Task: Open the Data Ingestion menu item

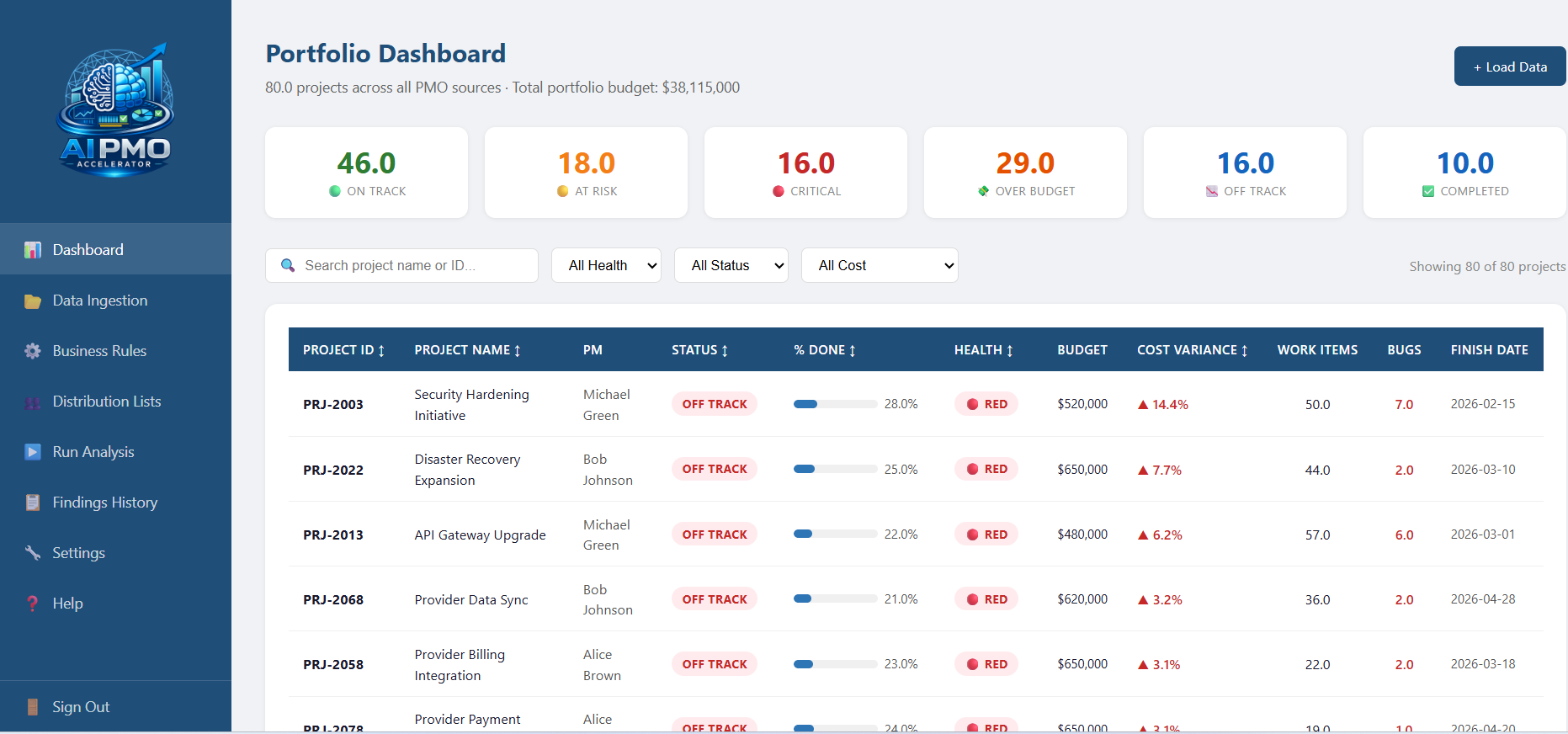Action: coord(100,301)
